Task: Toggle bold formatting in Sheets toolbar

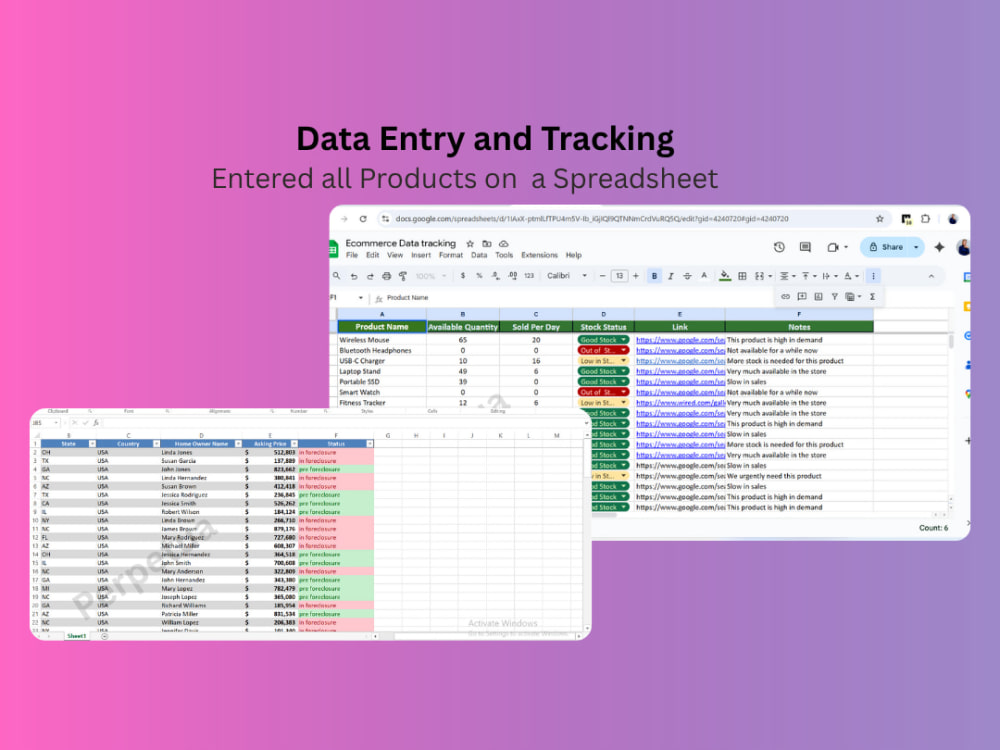Action: (654, 276)
